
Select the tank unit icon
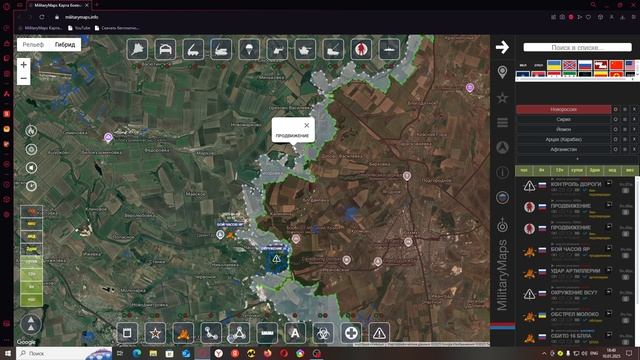click(305, 49)
